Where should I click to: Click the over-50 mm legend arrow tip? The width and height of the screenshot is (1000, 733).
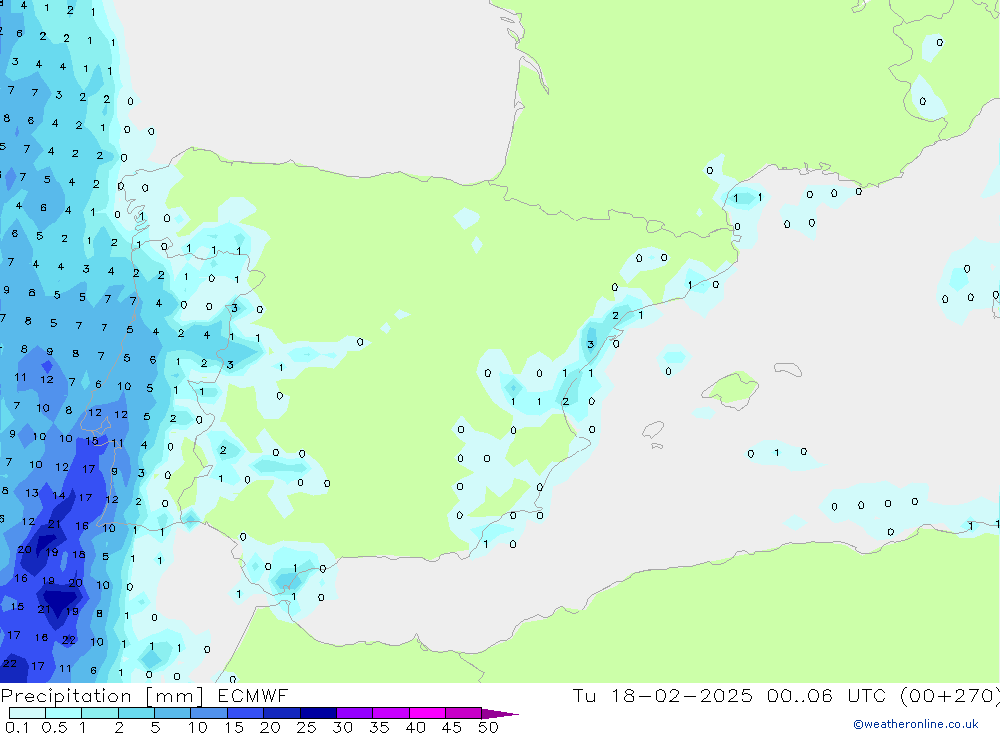(500, 713)
